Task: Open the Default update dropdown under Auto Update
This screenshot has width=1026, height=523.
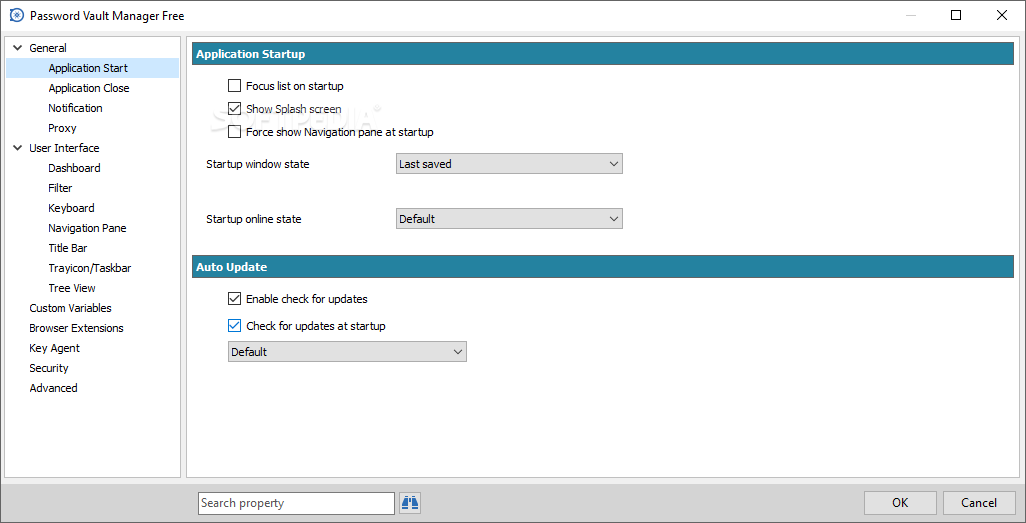Action: [x=347, y=352]
